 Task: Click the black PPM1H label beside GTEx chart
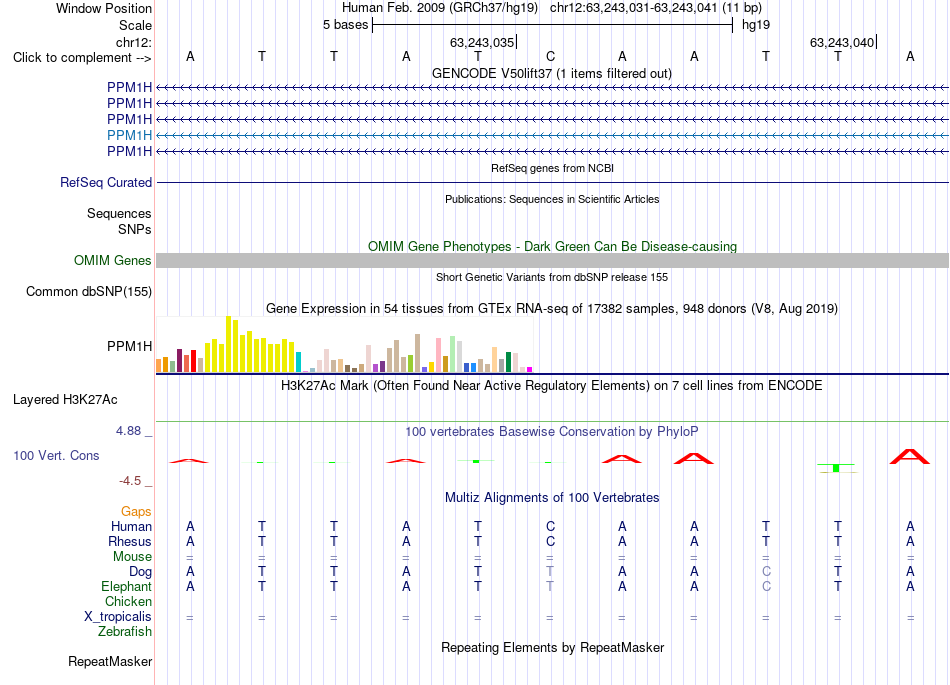click(129, 346)
